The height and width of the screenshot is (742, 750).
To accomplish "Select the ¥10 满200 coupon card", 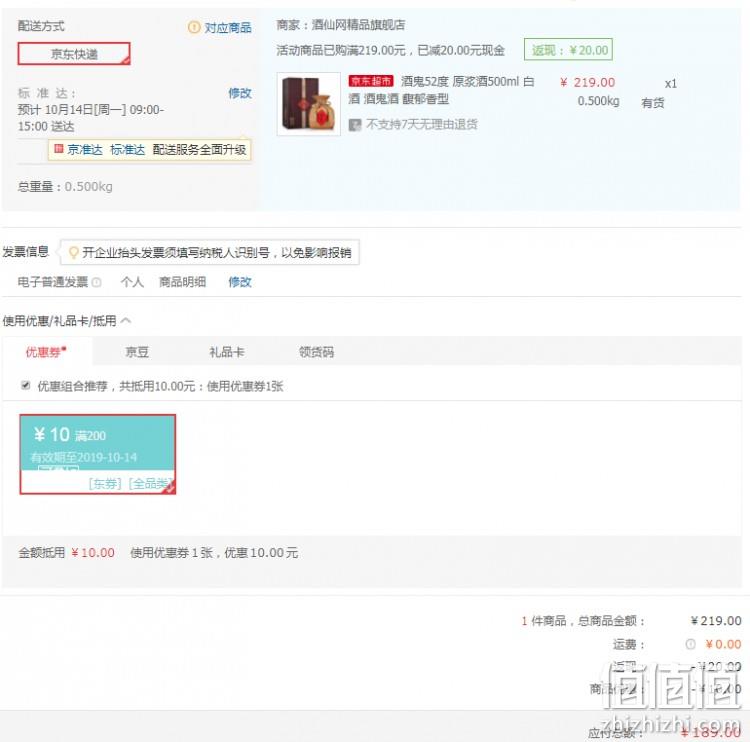I will [98, 454].
